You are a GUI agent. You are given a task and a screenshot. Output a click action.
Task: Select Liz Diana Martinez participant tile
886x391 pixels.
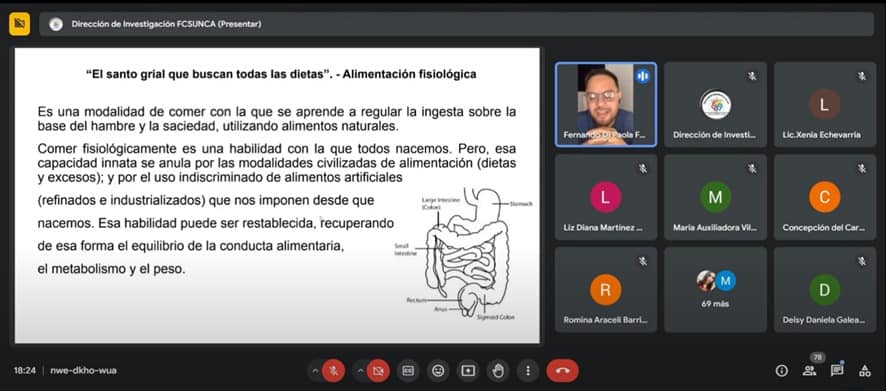(x=606, y=197)
